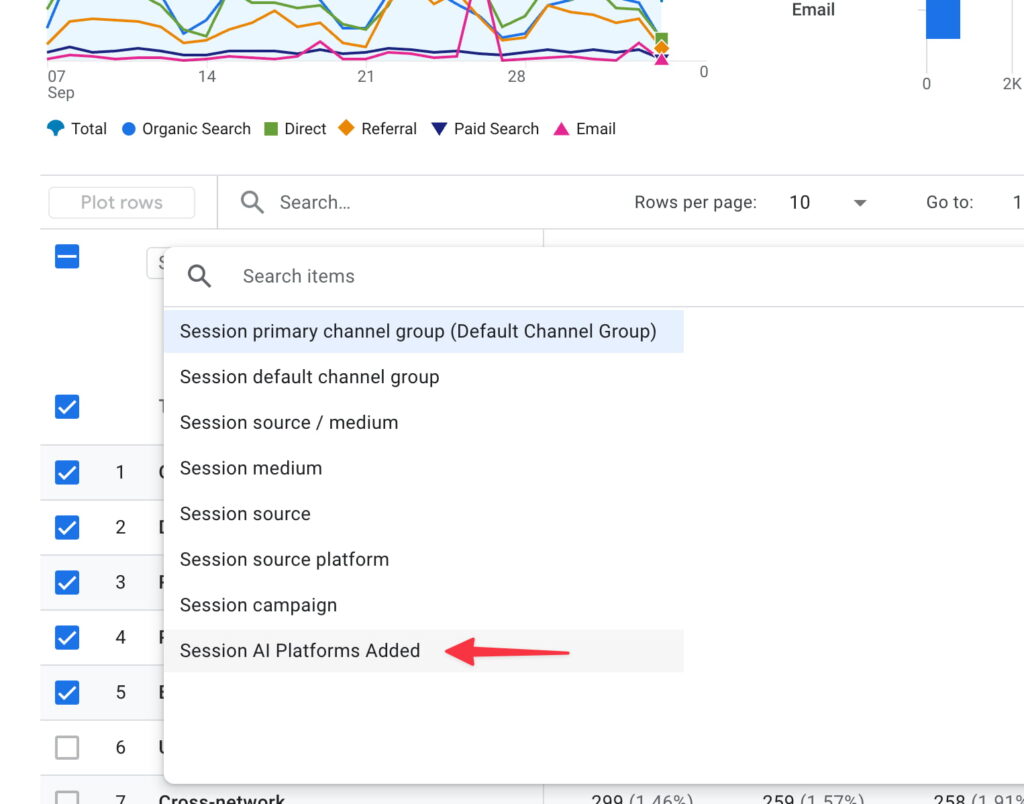Click the orange Referral legend diamond
This screenshot has width=1024, height=804.
(346, 128)
